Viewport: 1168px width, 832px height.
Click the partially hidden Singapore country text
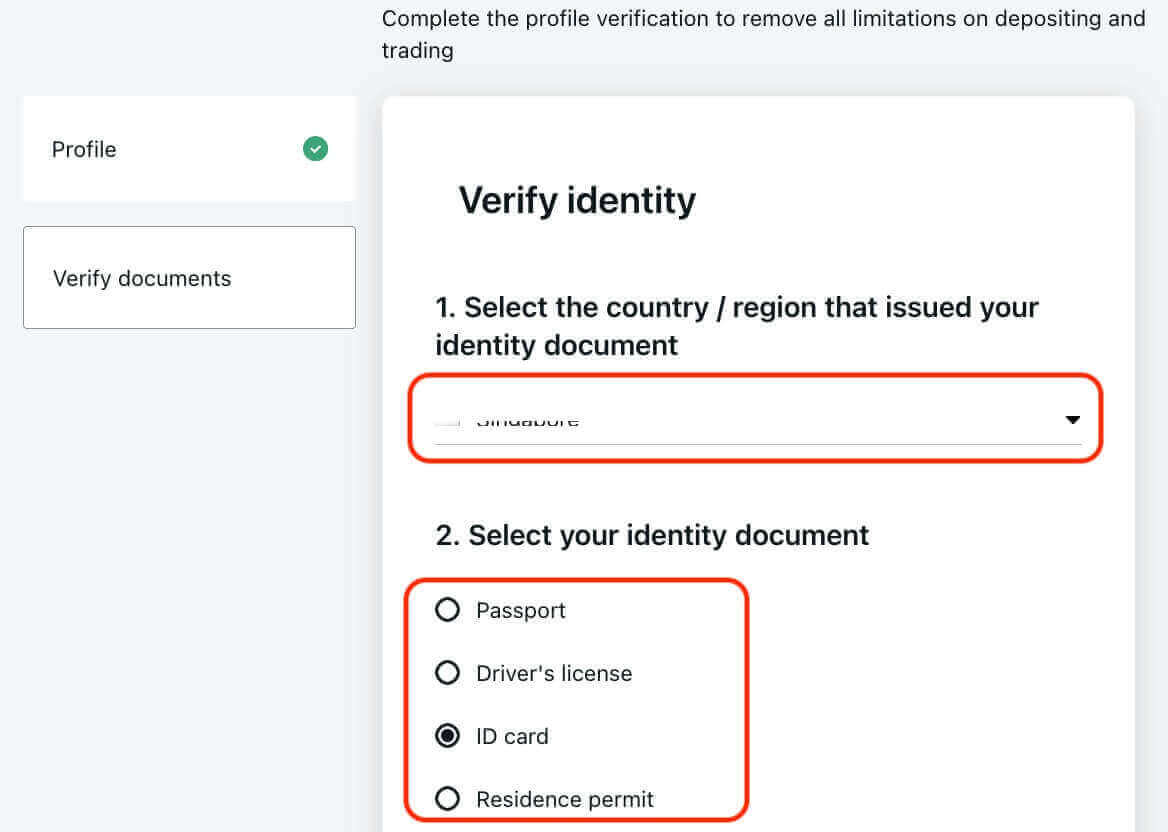tap(527, 422)
